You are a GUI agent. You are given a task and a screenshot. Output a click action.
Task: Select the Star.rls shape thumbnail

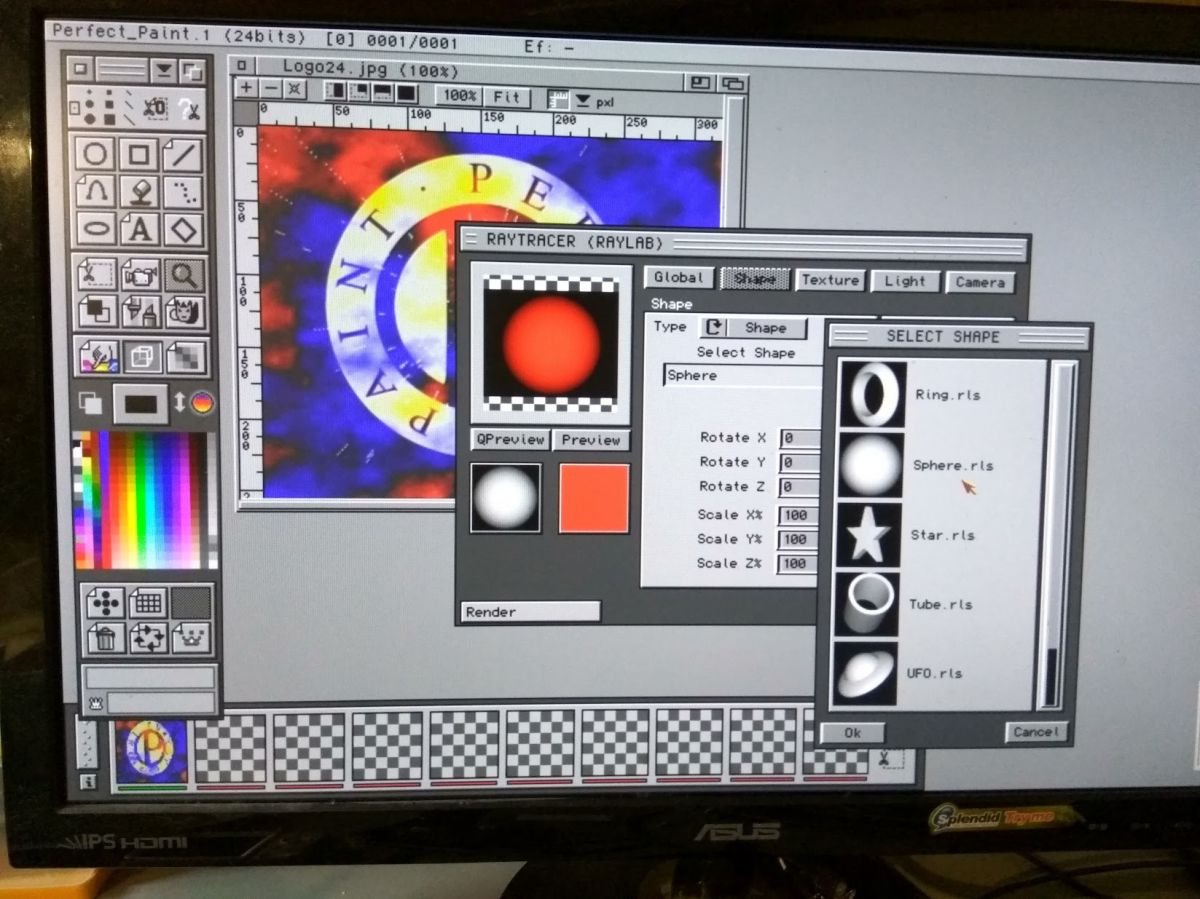[x=869, y=534]
